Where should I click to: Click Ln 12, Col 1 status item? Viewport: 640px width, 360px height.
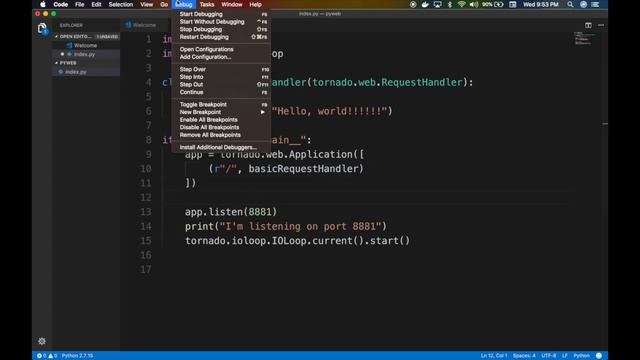pyautogui.click(x=493, y=356)
